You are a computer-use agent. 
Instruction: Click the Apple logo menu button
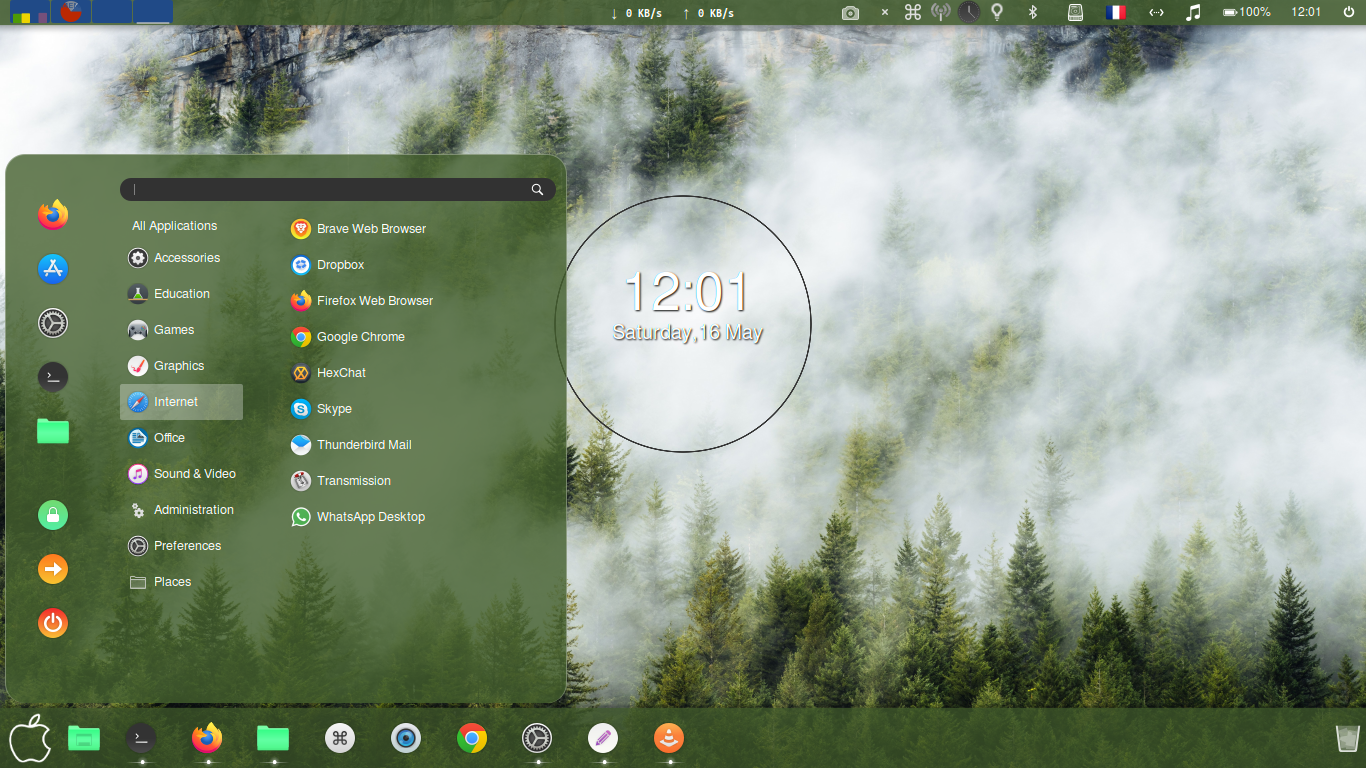pos(30,739)
